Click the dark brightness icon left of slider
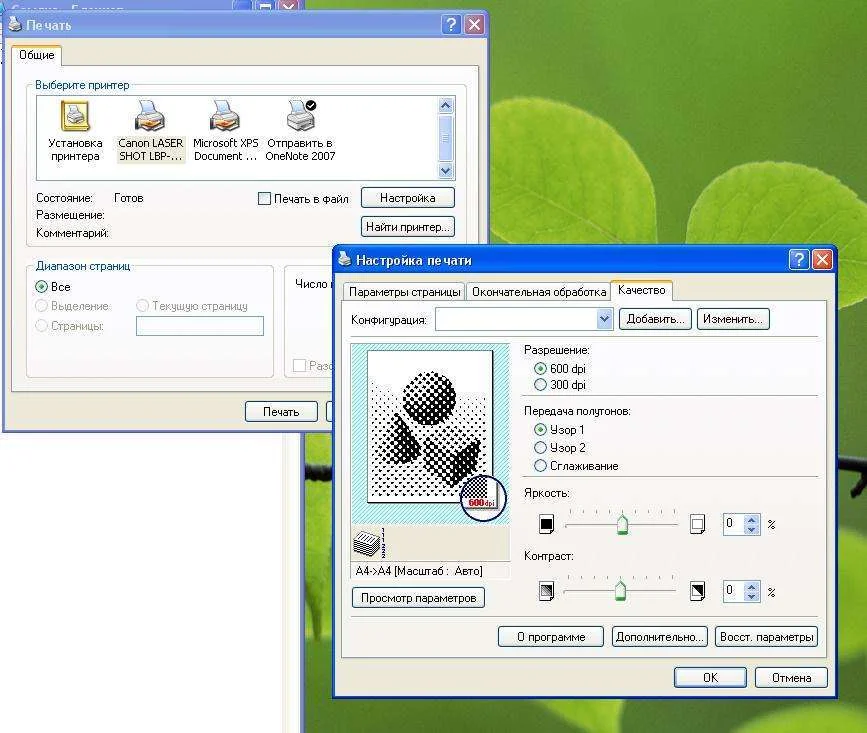 coord(546,523)
